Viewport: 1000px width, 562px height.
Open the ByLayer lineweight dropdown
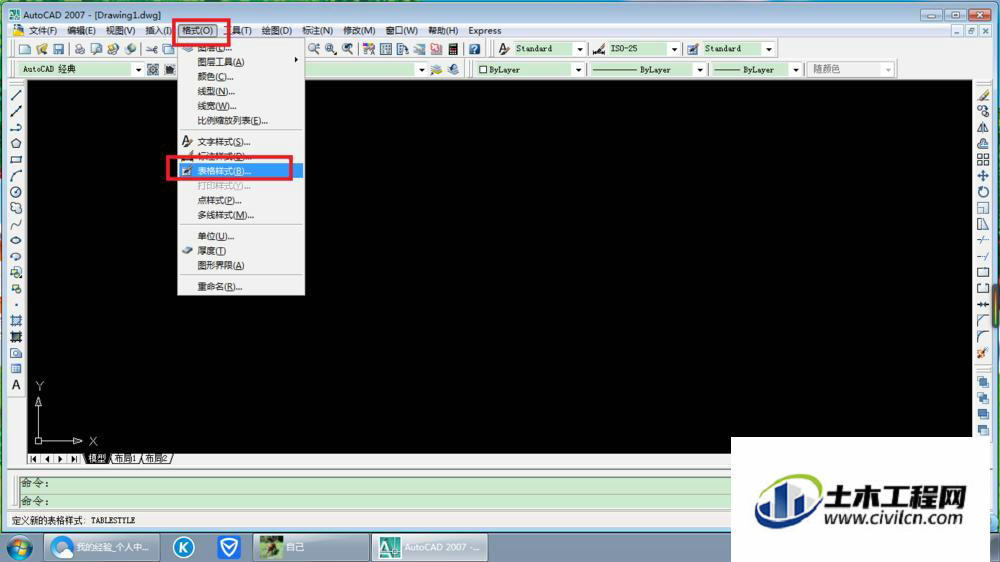[x=795, y=70]
